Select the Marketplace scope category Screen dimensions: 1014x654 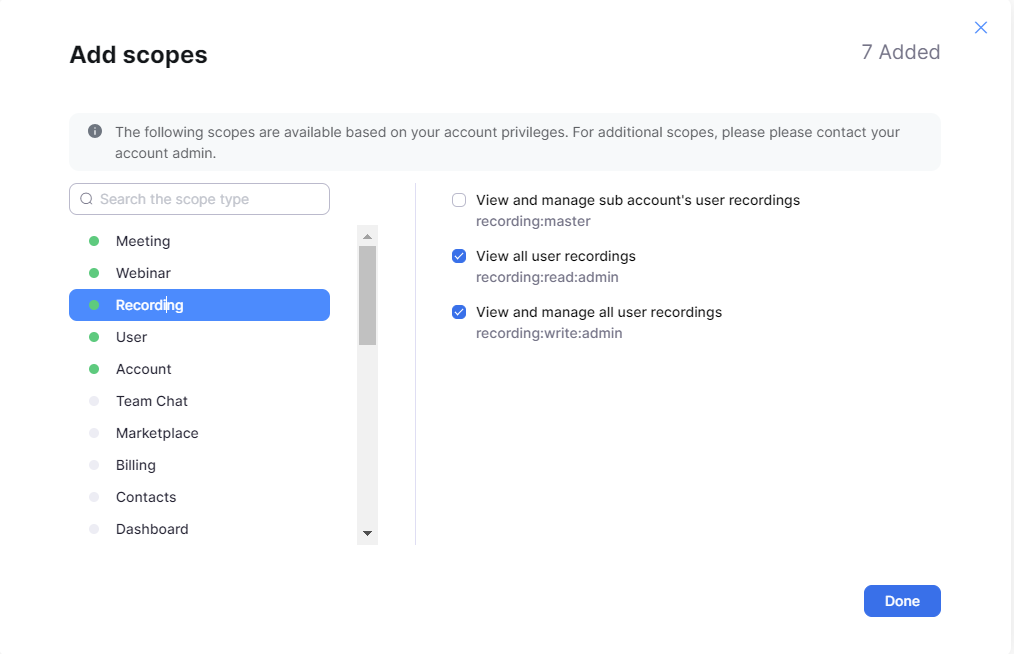tap(157, 433)
